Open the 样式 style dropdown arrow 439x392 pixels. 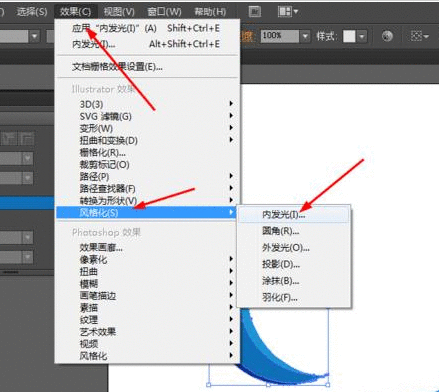(x=362, y=36)
